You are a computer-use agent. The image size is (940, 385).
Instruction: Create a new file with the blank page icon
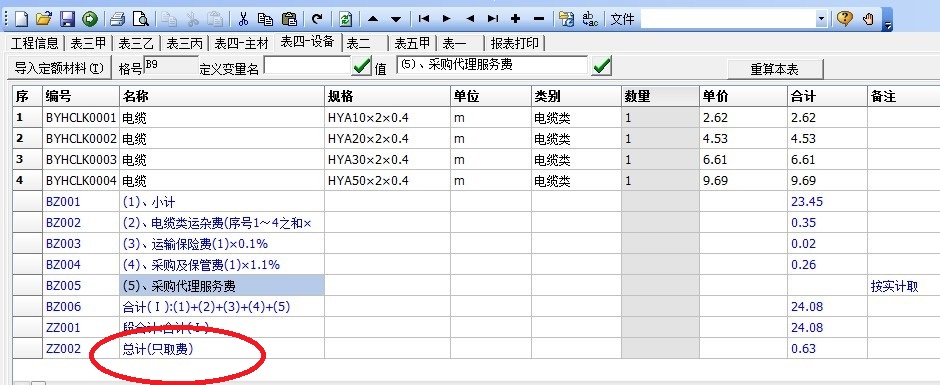(21, 19)
